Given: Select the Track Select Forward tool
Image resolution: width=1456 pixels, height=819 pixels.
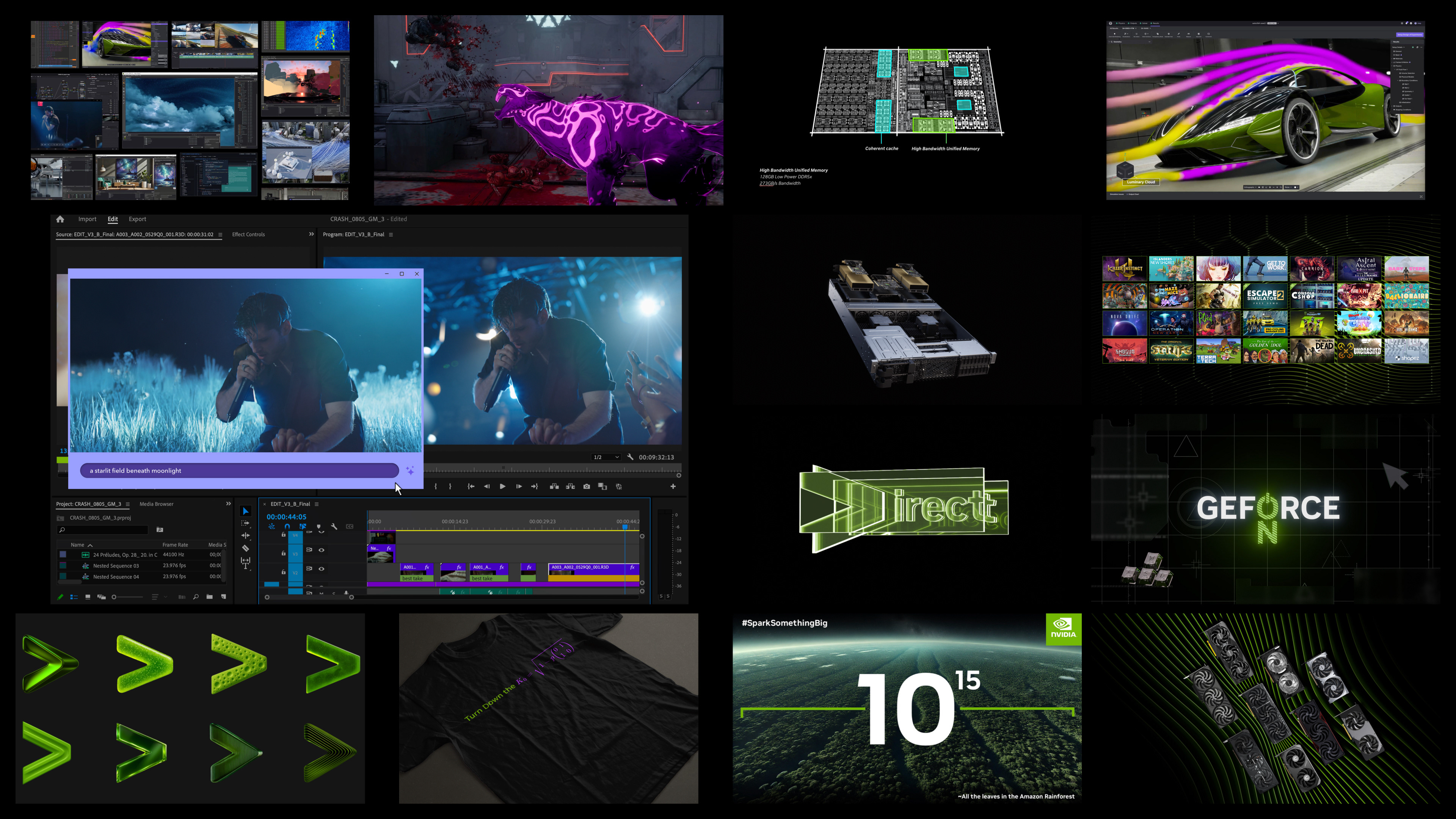Looking at the screenshot, I should pyautogui.click(x=245, y=523).
